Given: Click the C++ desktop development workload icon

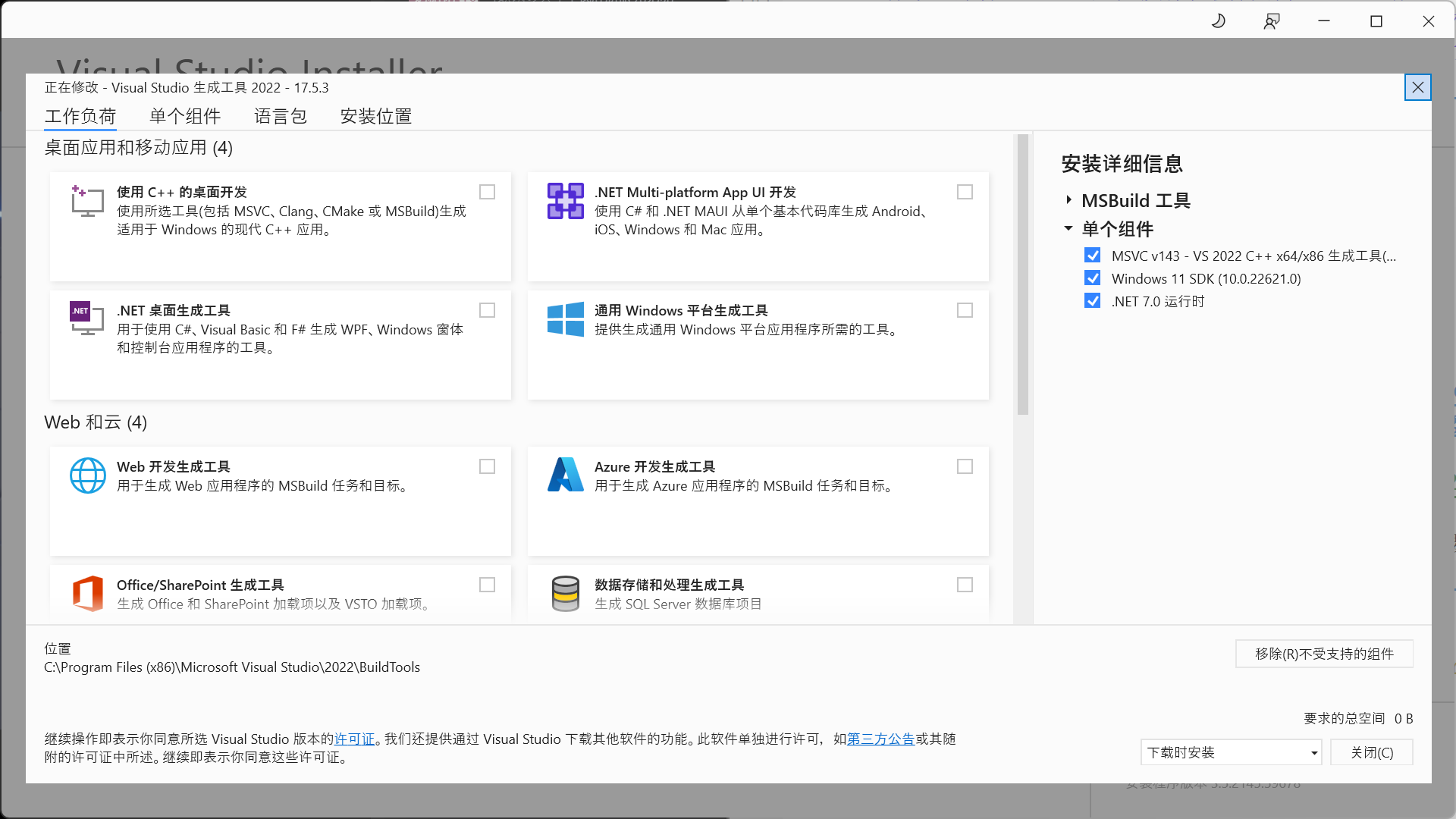Looking at the screenshot, I should (87, 201).
